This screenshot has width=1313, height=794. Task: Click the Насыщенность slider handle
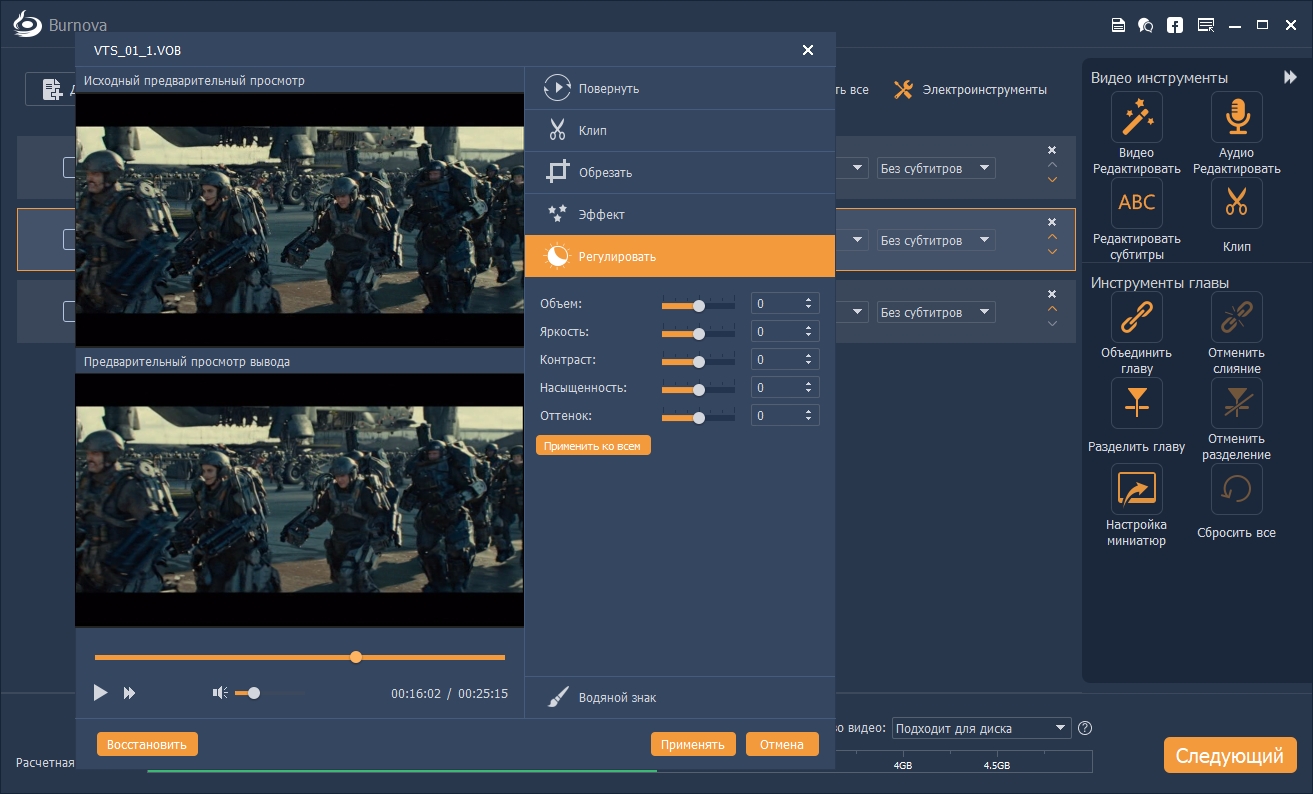click(x=699, y=390)
